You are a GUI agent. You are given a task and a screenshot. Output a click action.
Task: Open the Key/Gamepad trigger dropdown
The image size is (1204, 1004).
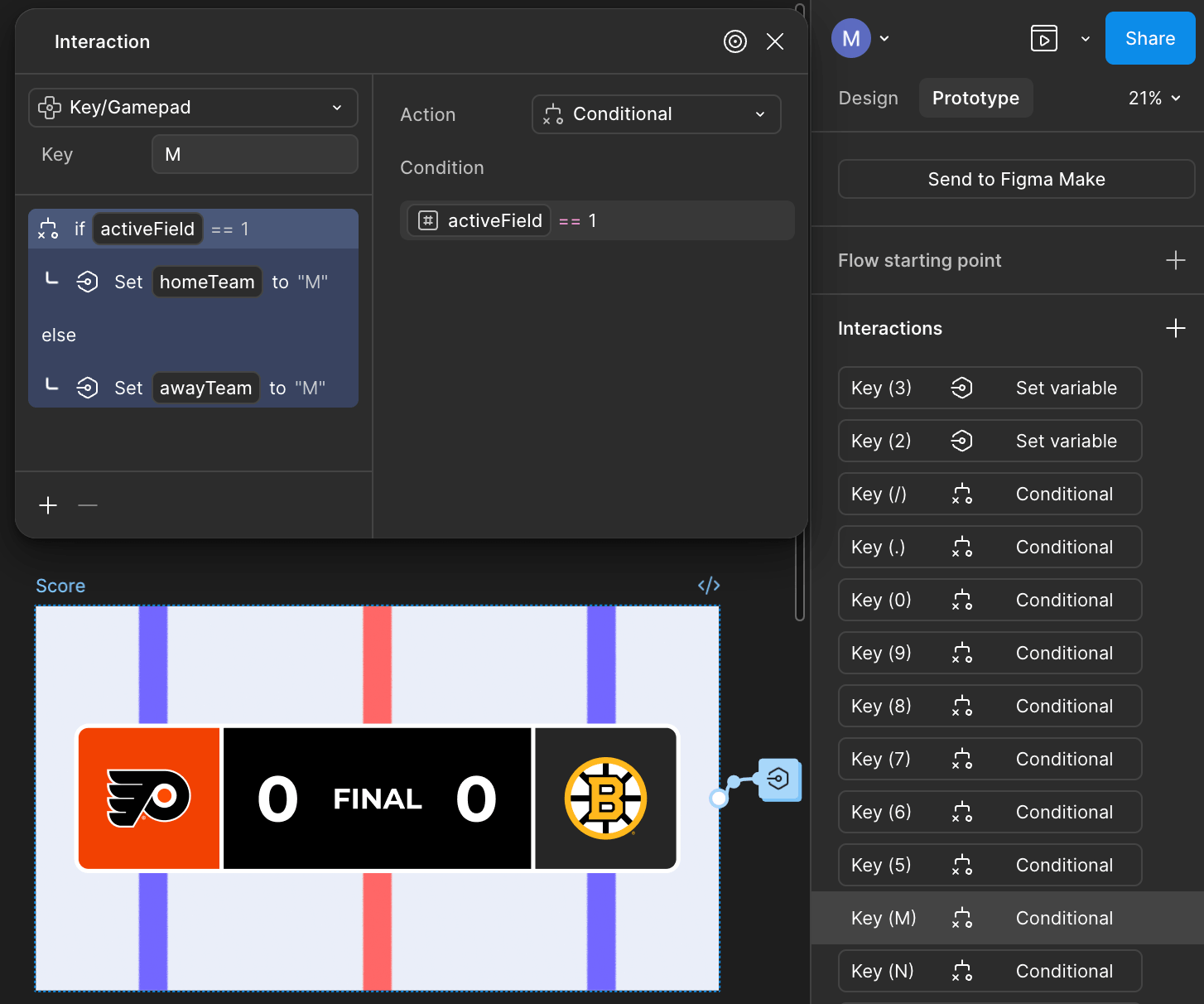click(193, 108)
